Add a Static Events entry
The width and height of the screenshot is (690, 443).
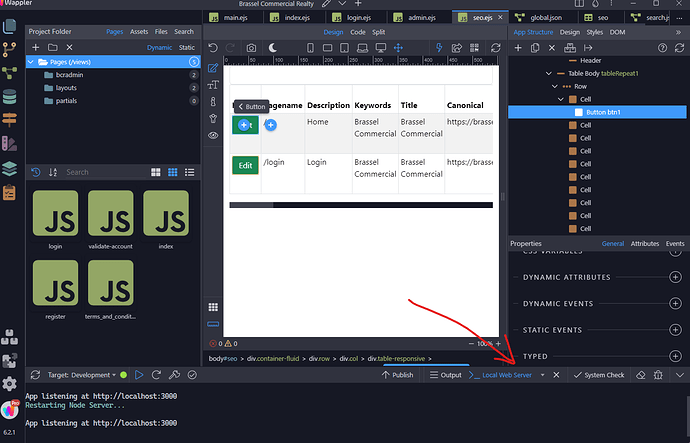pyautogui.click(x=675, y=330)
